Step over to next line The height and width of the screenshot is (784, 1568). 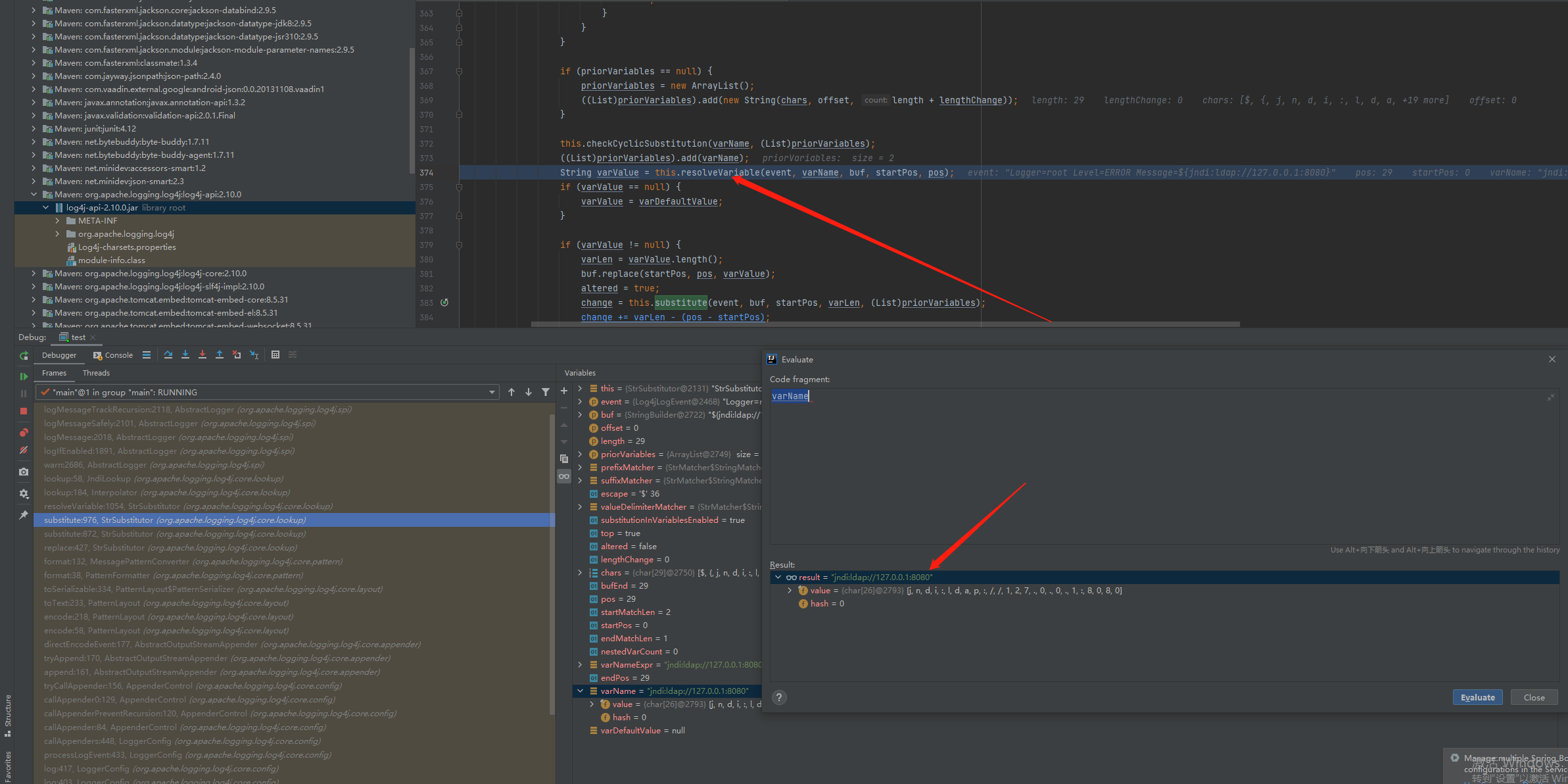[x=168, y=355]
